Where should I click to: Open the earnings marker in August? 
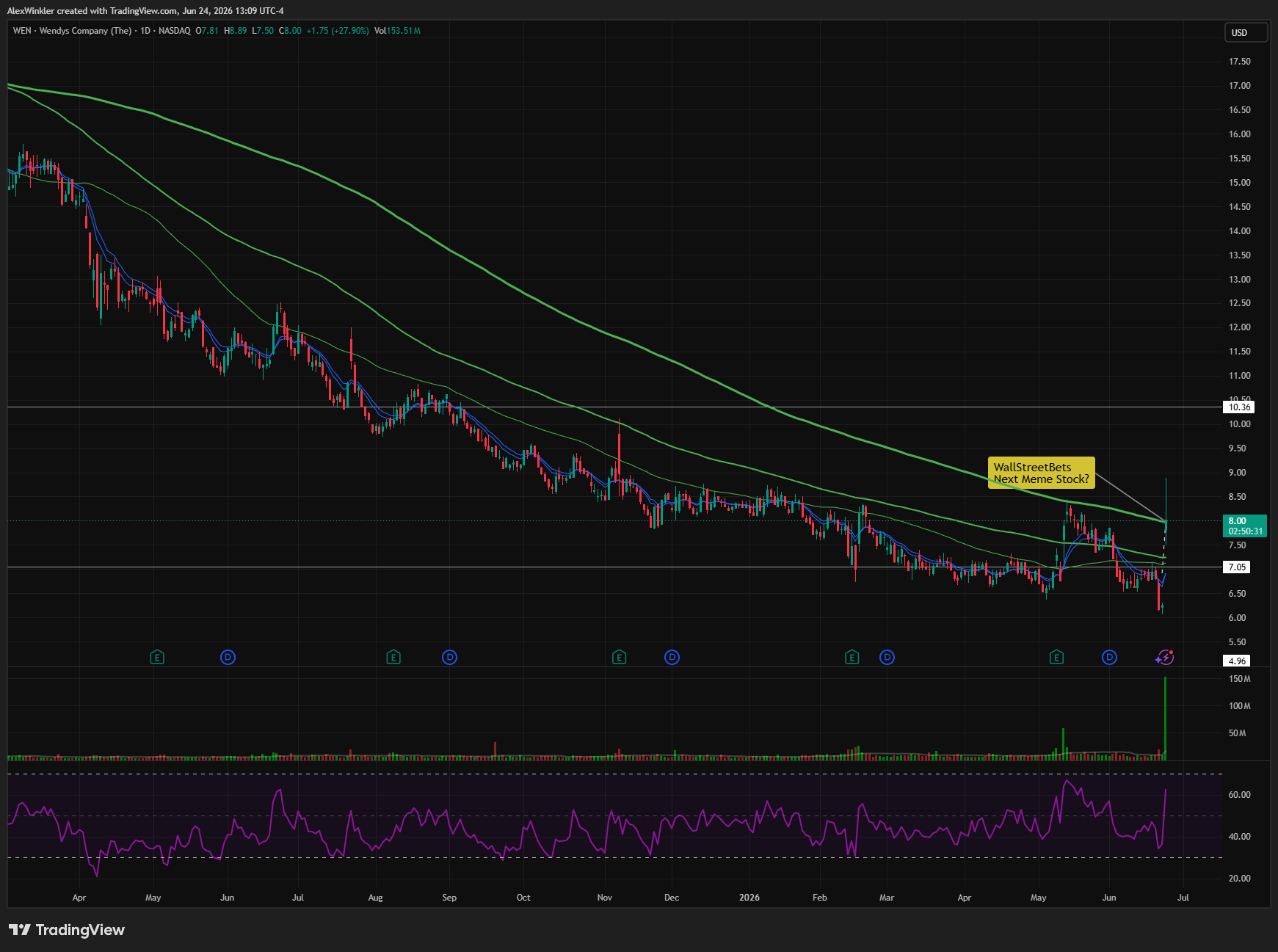click(x=393, y=657)
